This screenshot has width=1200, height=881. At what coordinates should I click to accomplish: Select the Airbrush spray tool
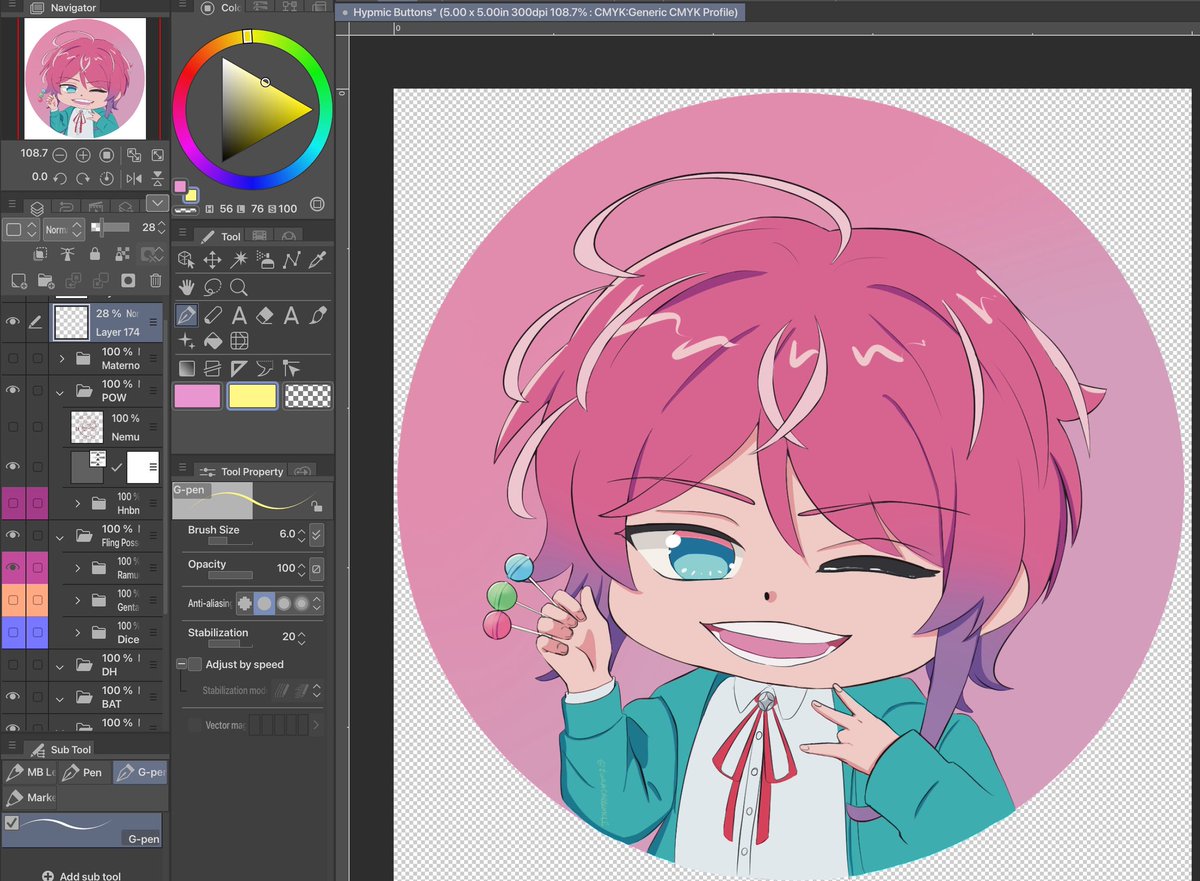coord(265,260)
